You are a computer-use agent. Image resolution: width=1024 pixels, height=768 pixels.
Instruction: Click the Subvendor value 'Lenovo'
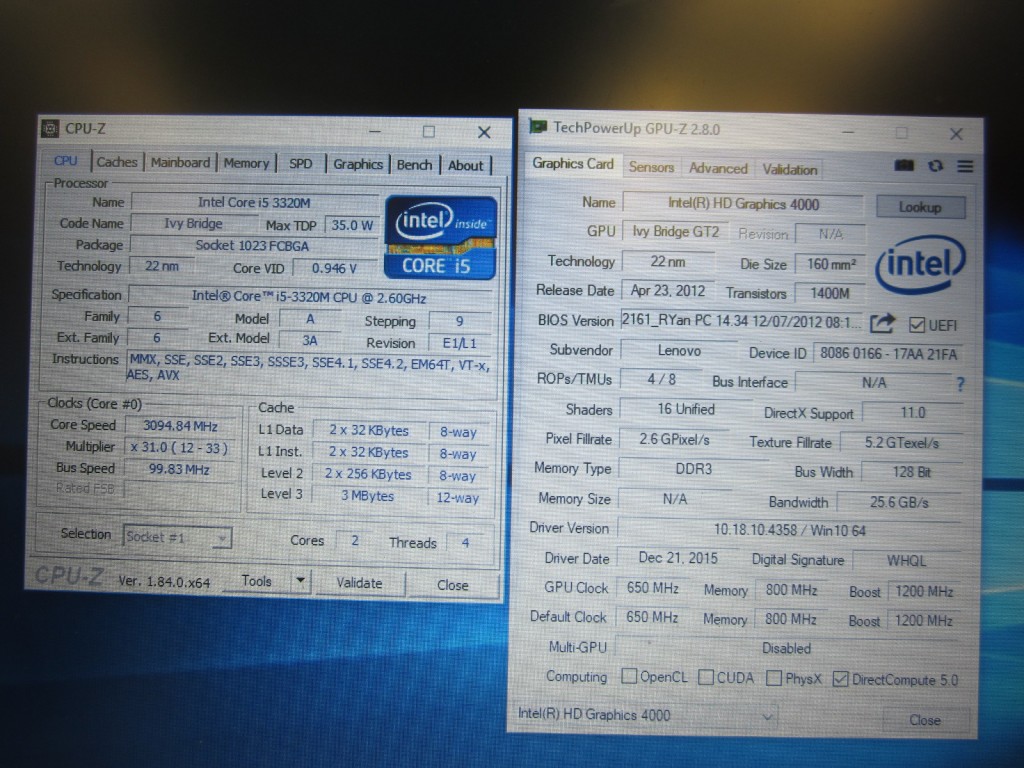[679, 351]
